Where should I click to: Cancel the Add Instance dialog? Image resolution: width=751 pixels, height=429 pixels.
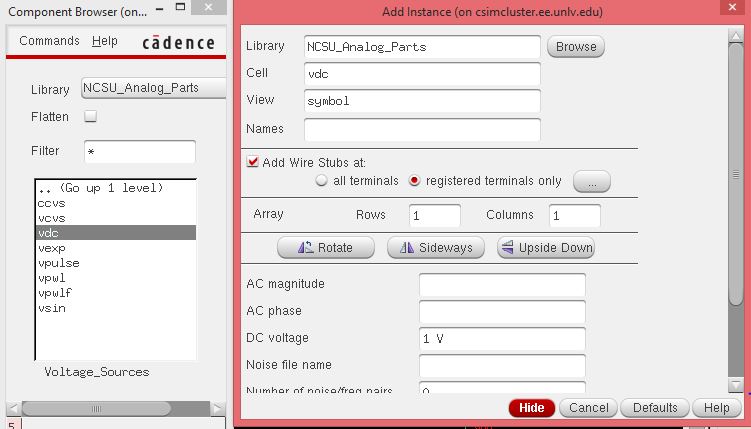point(589,408)
